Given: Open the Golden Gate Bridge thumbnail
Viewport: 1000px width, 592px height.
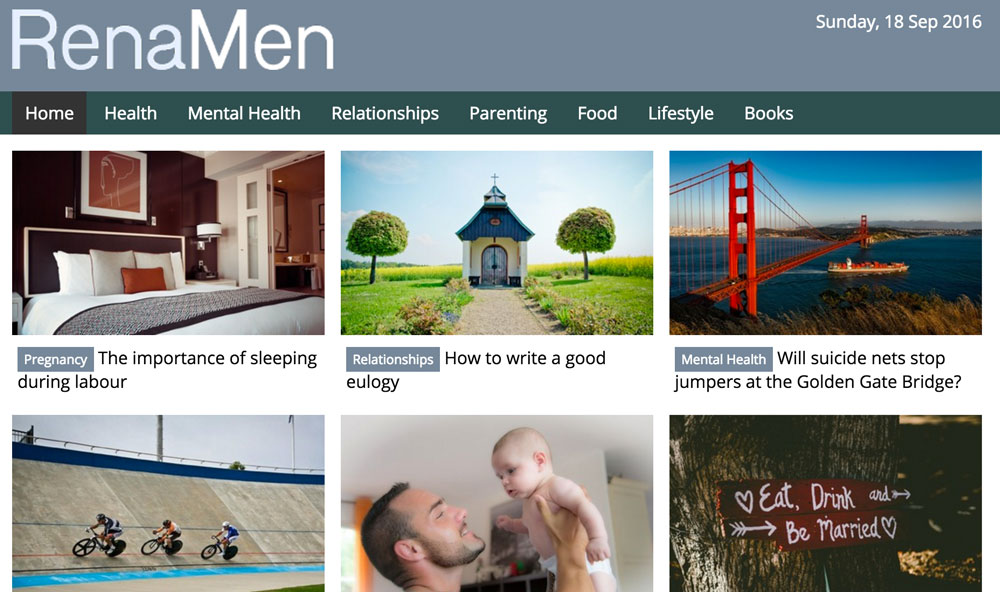Looking at the screenshot, I should 825,242.
